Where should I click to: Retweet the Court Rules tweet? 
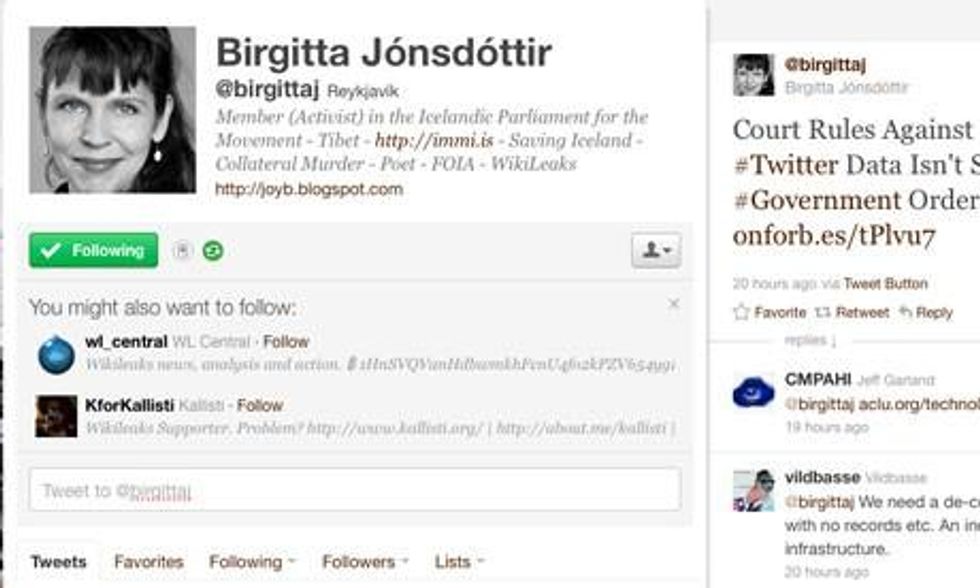852,312
